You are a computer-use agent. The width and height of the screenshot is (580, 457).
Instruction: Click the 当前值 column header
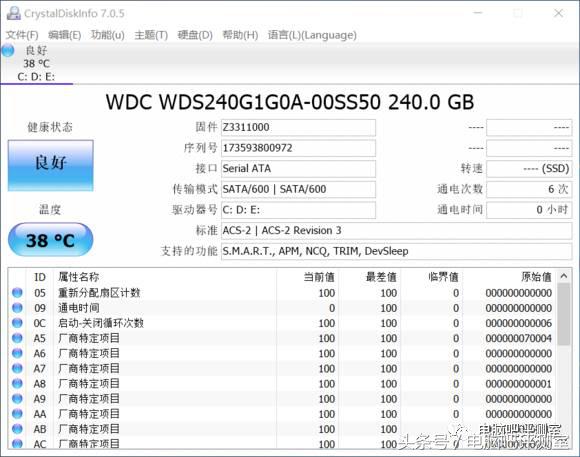[307, 277]
